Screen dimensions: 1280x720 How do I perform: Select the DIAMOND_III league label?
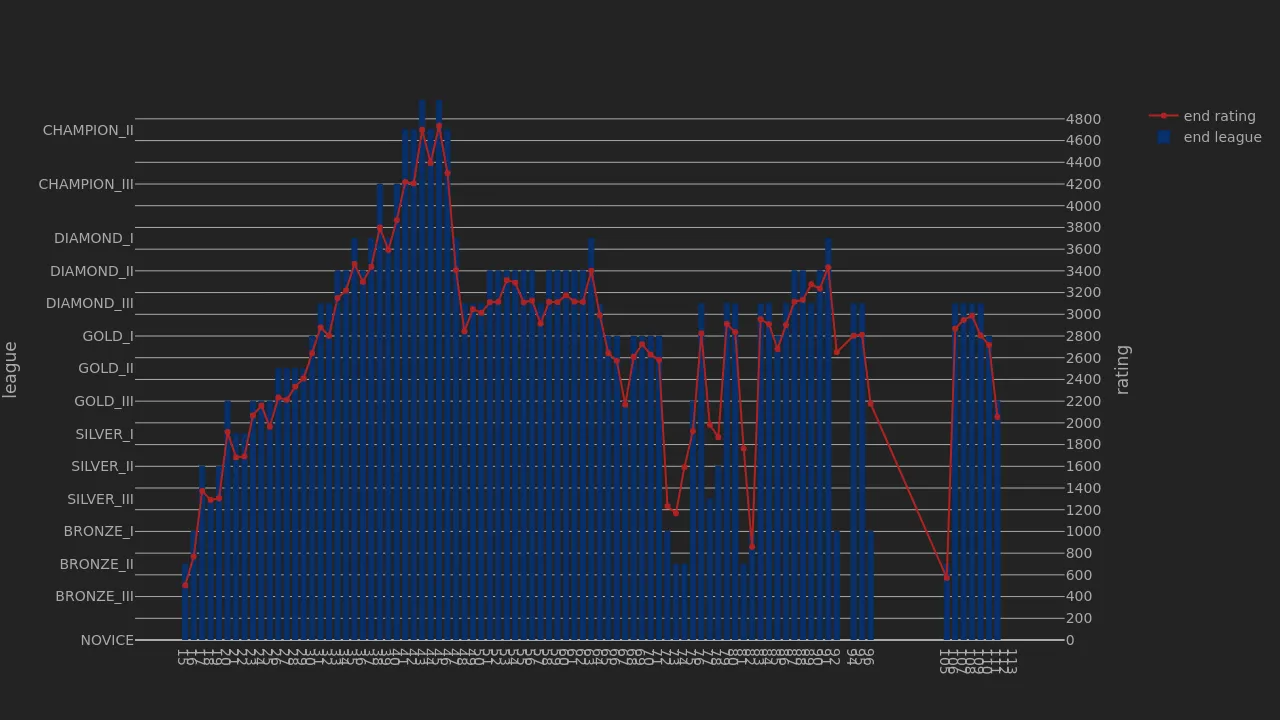pyautogui.click(x=90, y=303)
